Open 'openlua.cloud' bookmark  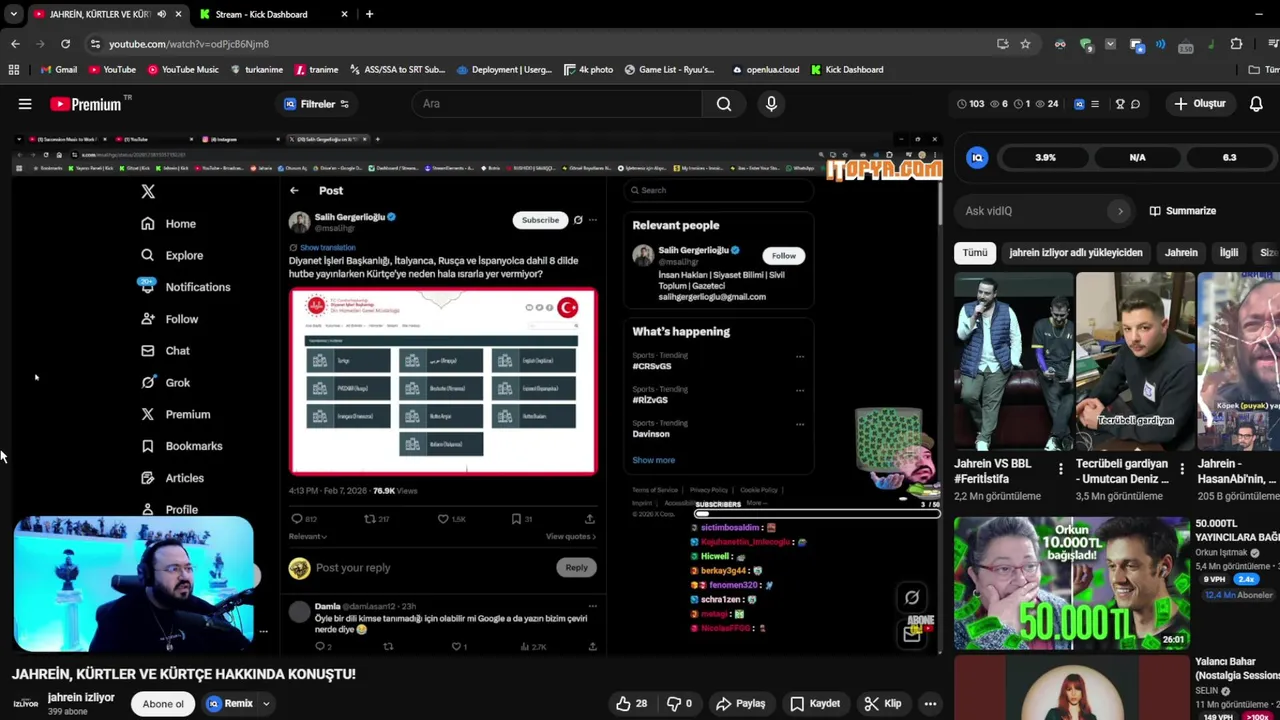point(766,70)
